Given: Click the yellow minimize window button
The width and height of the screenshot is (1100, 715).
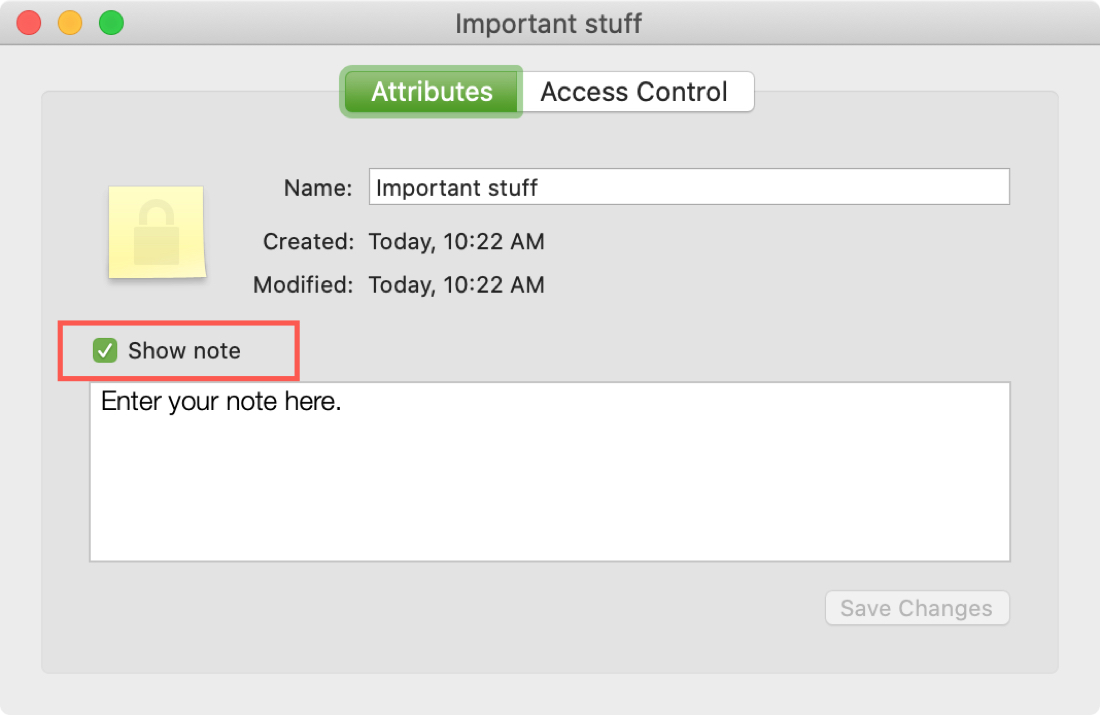Looking at the screenshot, I should pyautogui.click(x=69, y=22).
